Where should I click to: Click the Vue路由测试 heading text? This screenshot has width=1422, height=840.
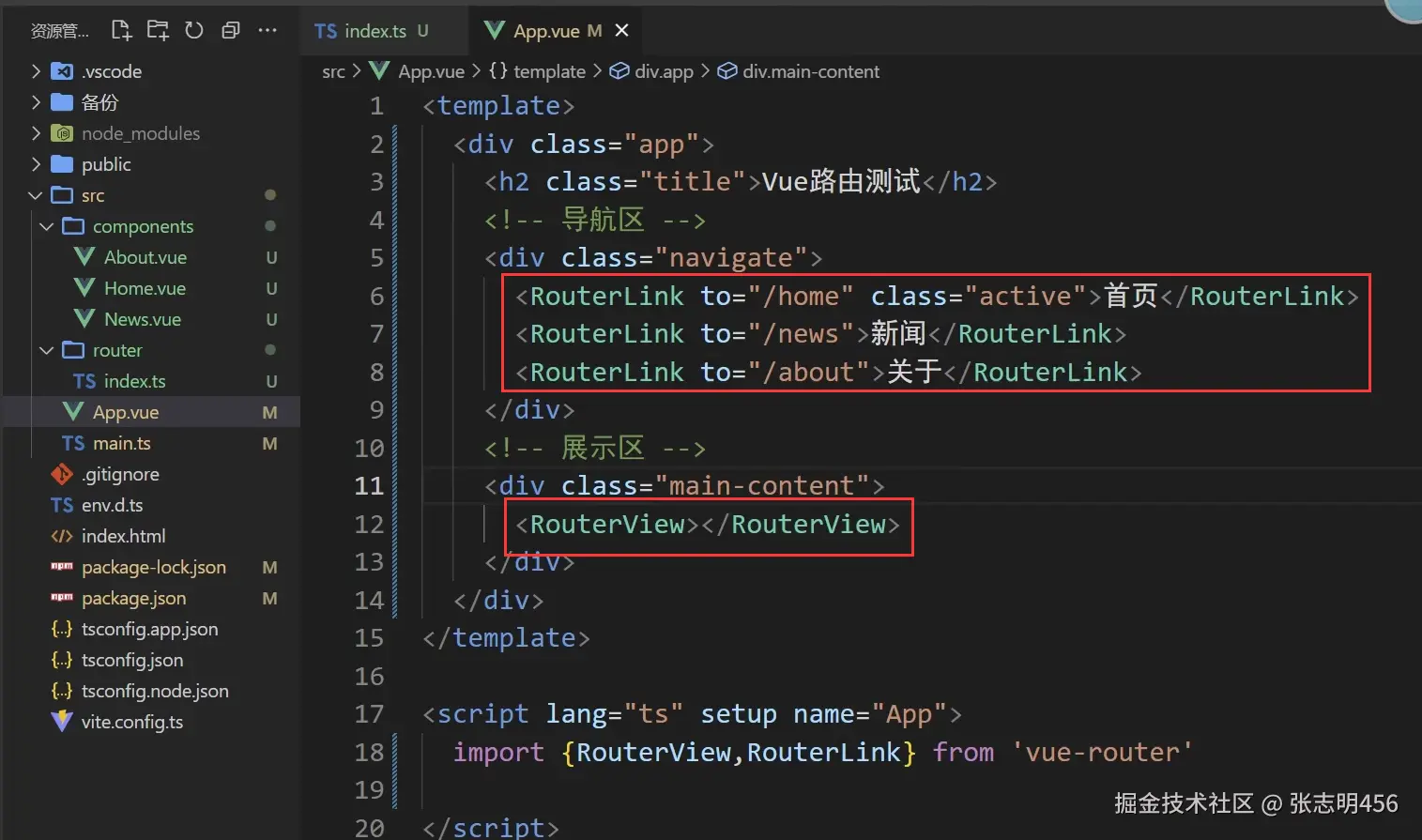tap(841, 181)
